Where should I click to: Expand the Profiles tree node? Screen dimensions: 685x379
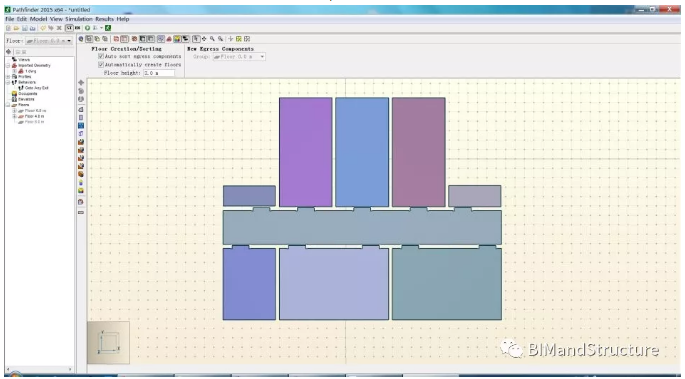(8, 77)
